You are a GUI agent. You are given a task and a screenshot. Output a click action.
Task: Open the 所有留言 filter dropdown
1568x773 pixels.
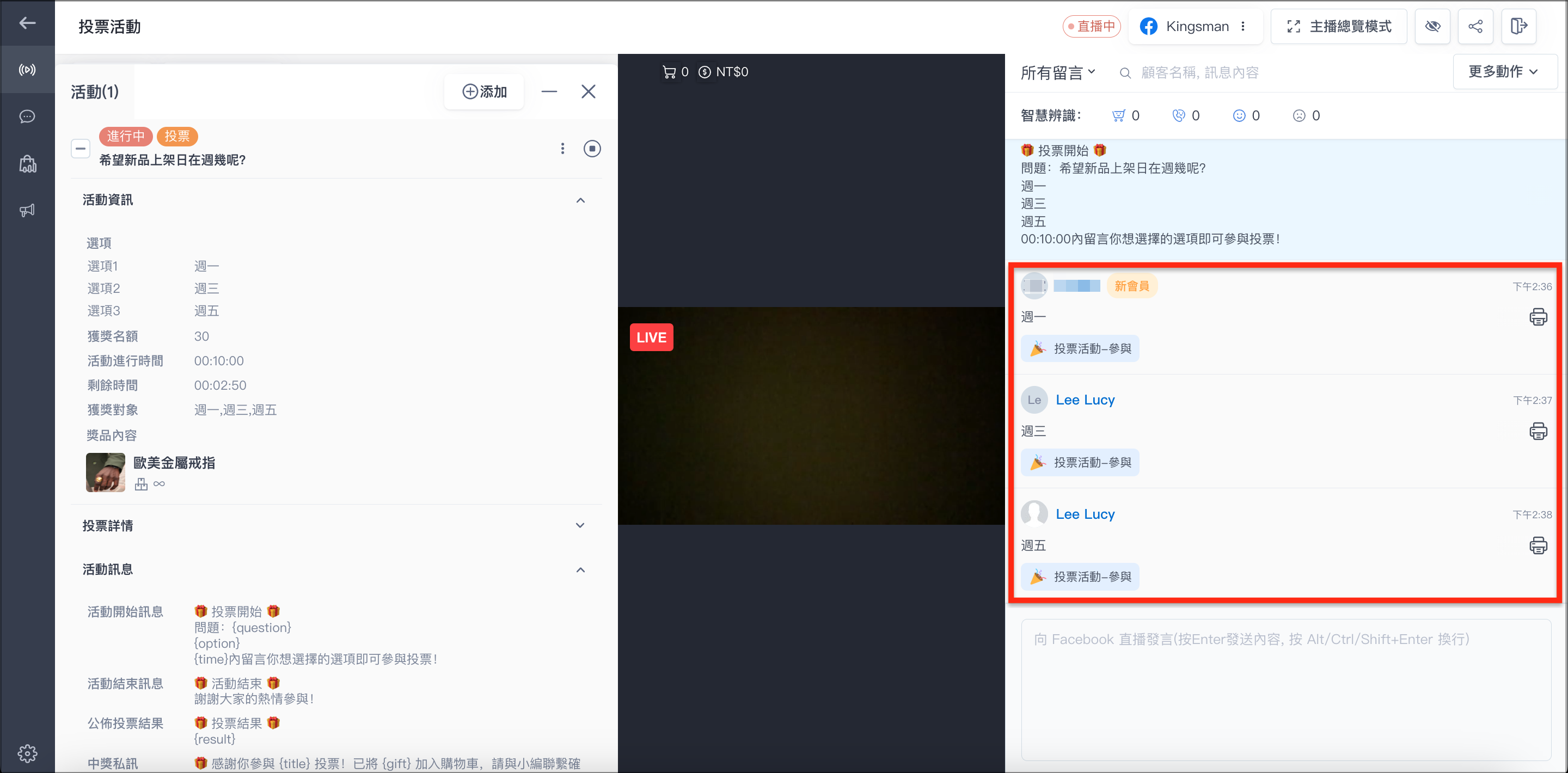point(1058,72)
